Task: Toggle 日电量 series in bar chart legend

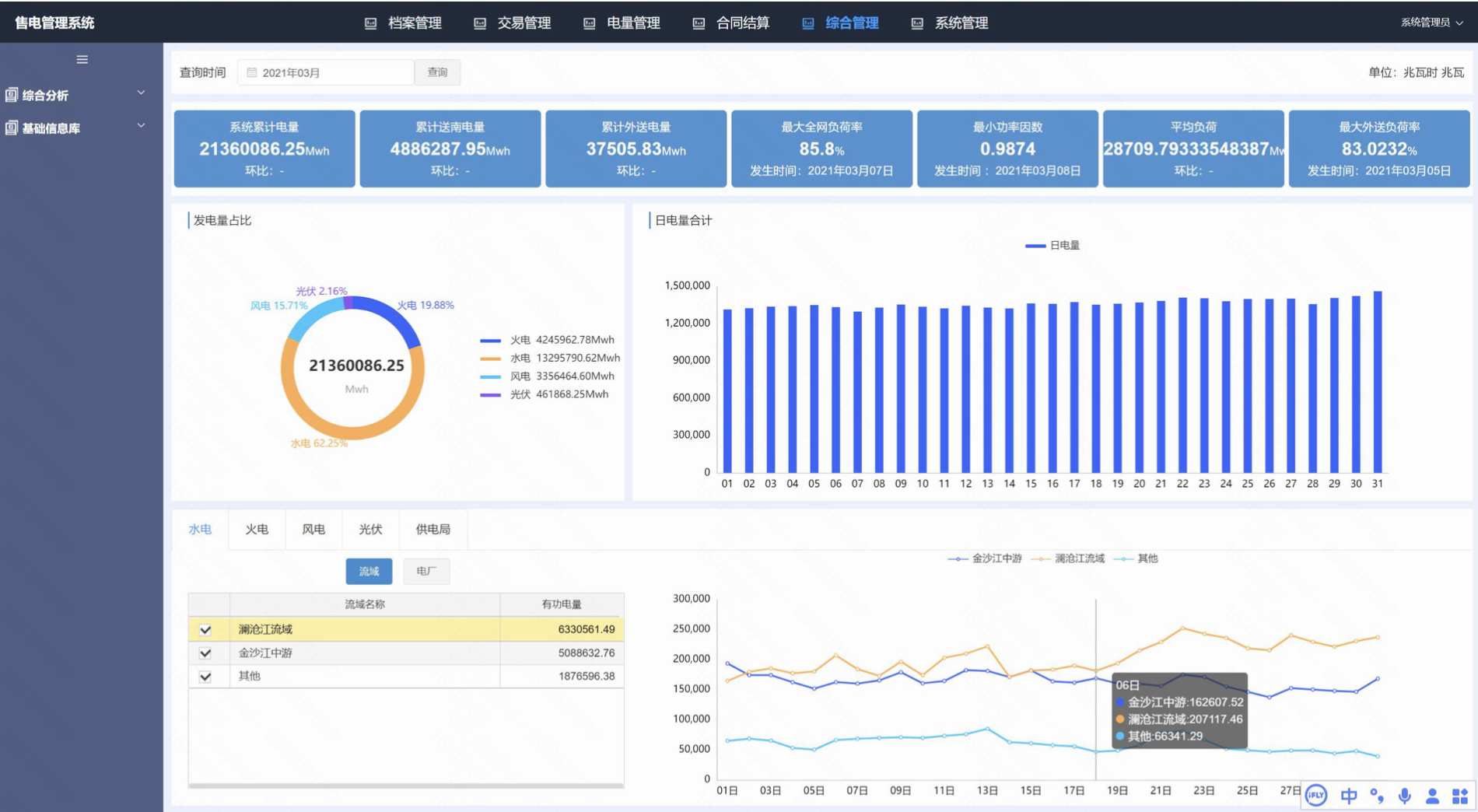Action: pos(1052,246)
